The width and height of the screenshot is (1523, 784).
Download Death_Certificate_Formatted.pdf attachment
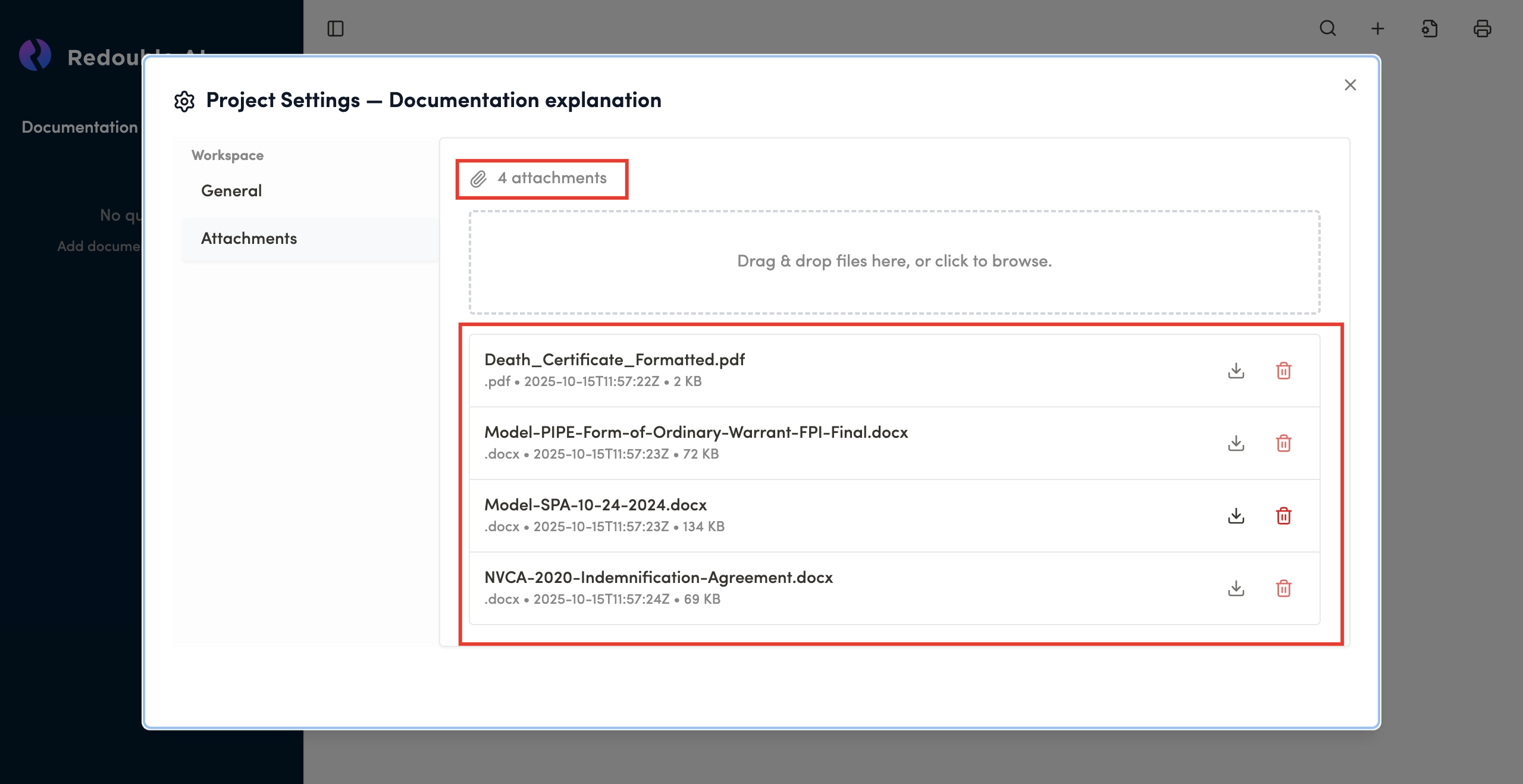tap(1236, 371)
